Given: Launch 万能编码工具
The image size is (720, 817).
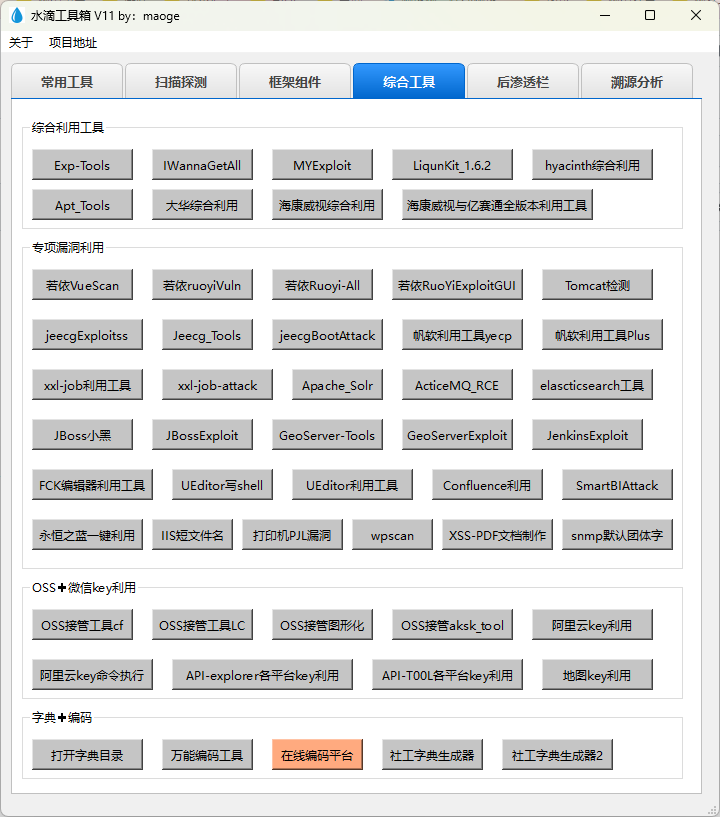Looking at the screenshot, I should (207, 754).
